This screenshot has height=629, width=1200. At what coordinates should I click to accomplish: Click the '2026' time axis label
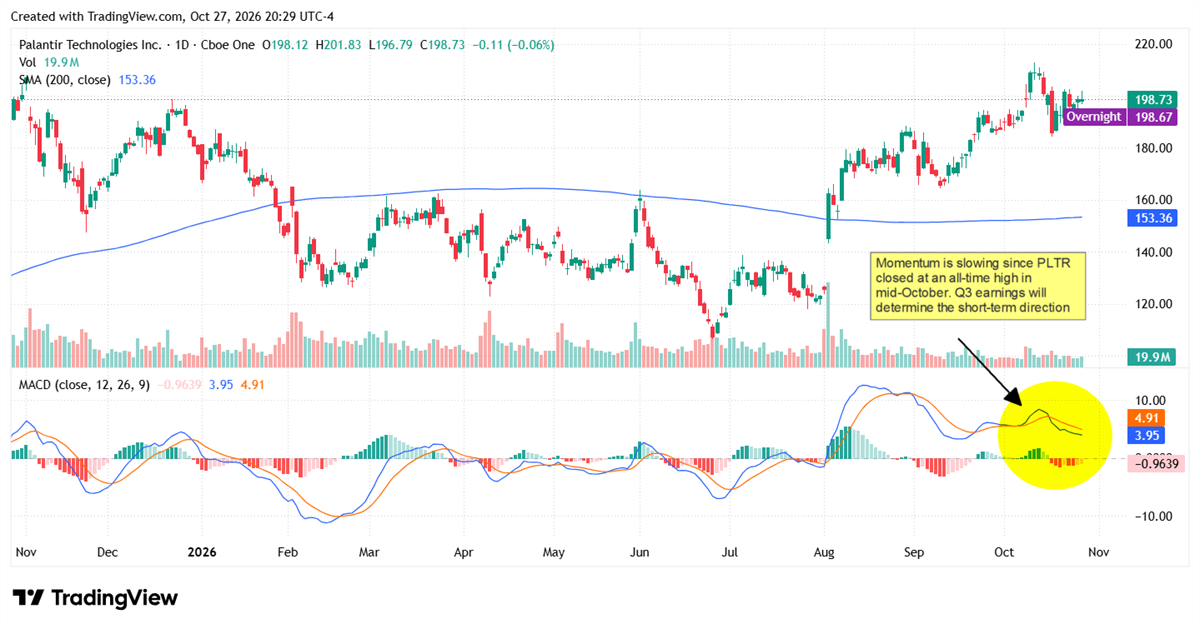(201, 551)
